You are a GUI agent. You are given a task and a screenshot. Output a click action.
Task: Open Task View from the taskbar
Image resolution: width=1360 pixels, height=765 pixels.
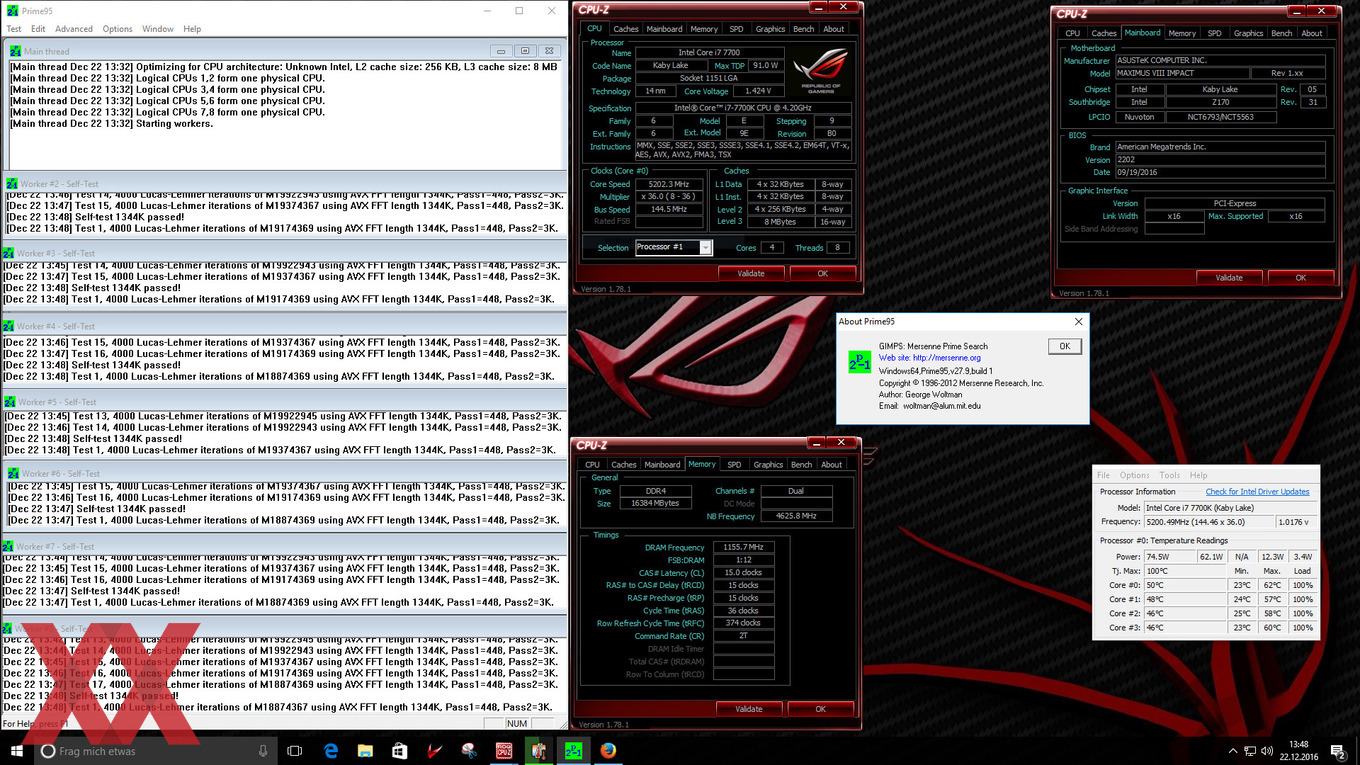tap(294, 751)
